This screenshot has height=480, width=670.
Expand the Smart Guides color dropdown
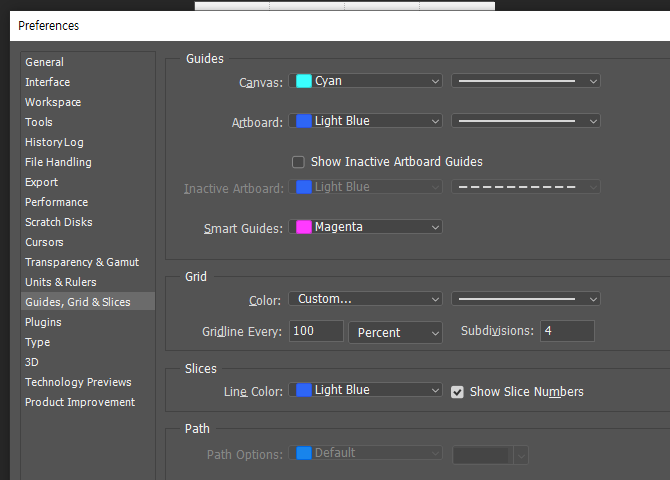(365, 227)
